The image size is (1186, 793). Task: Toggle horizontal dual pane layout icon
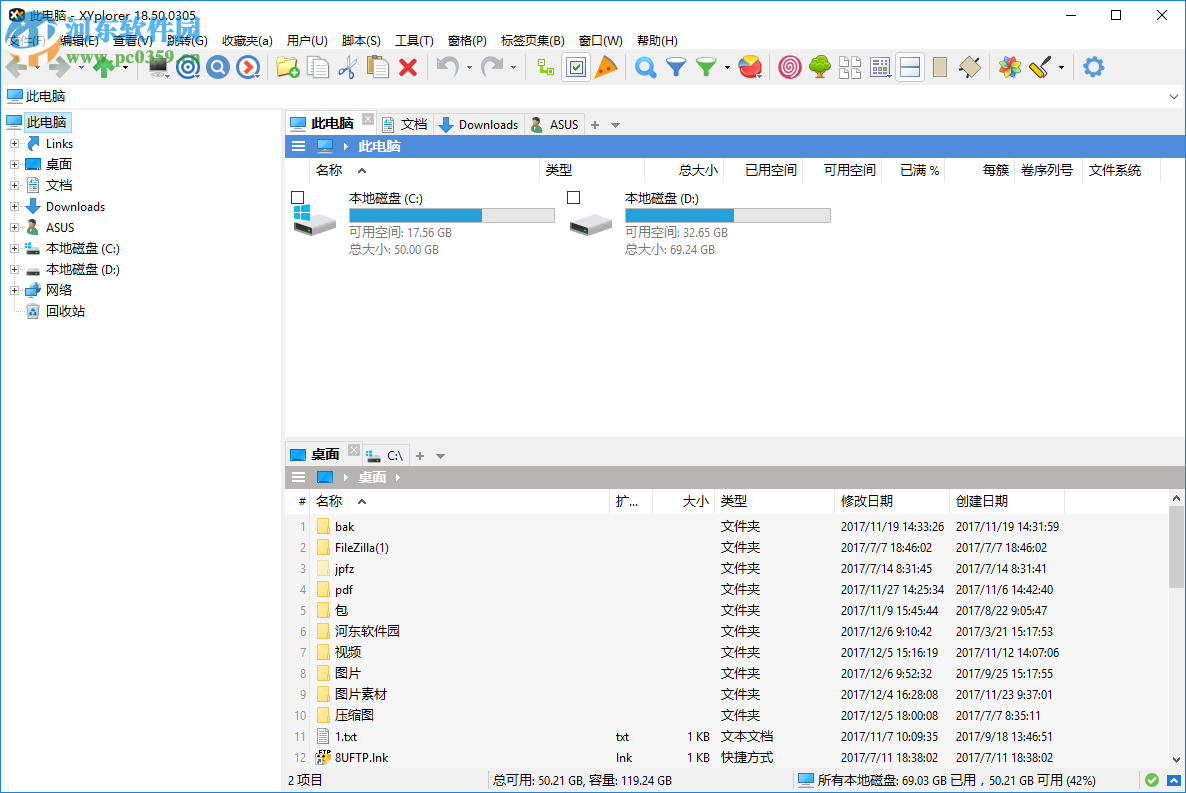tap(909, 67)
